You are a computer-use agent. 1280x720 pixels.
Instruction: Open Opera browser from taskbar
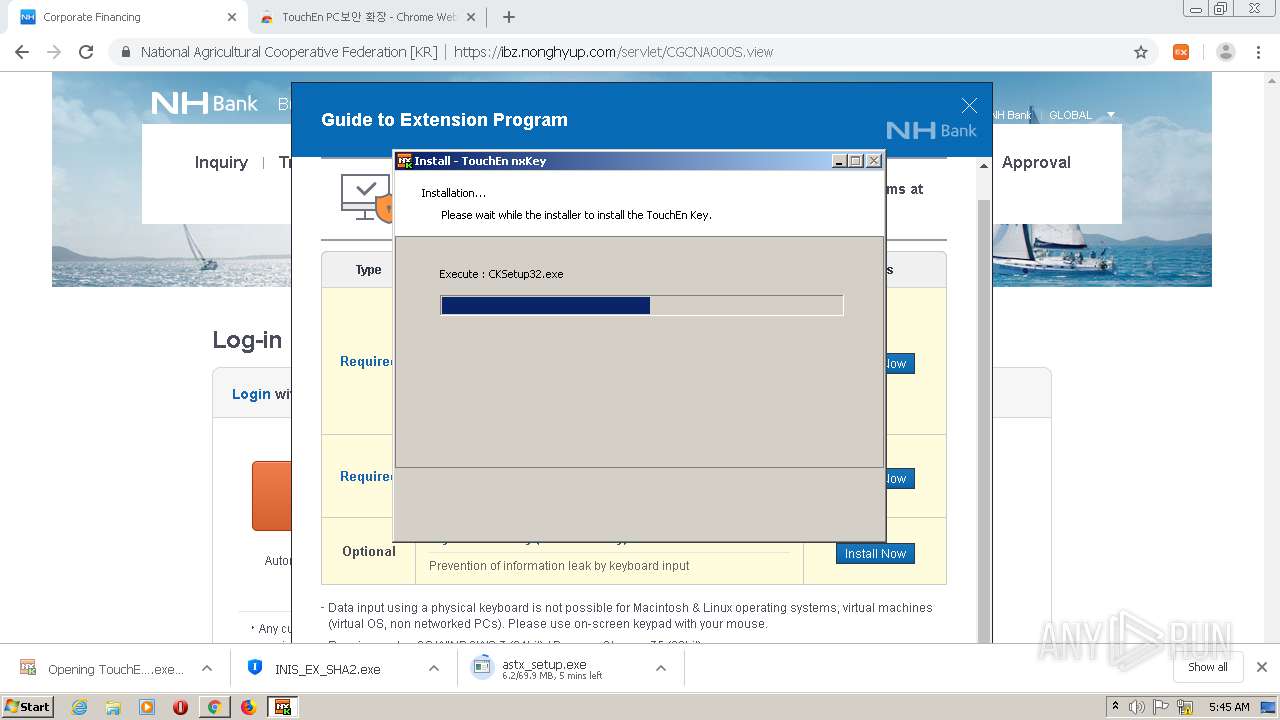(181, 707)
